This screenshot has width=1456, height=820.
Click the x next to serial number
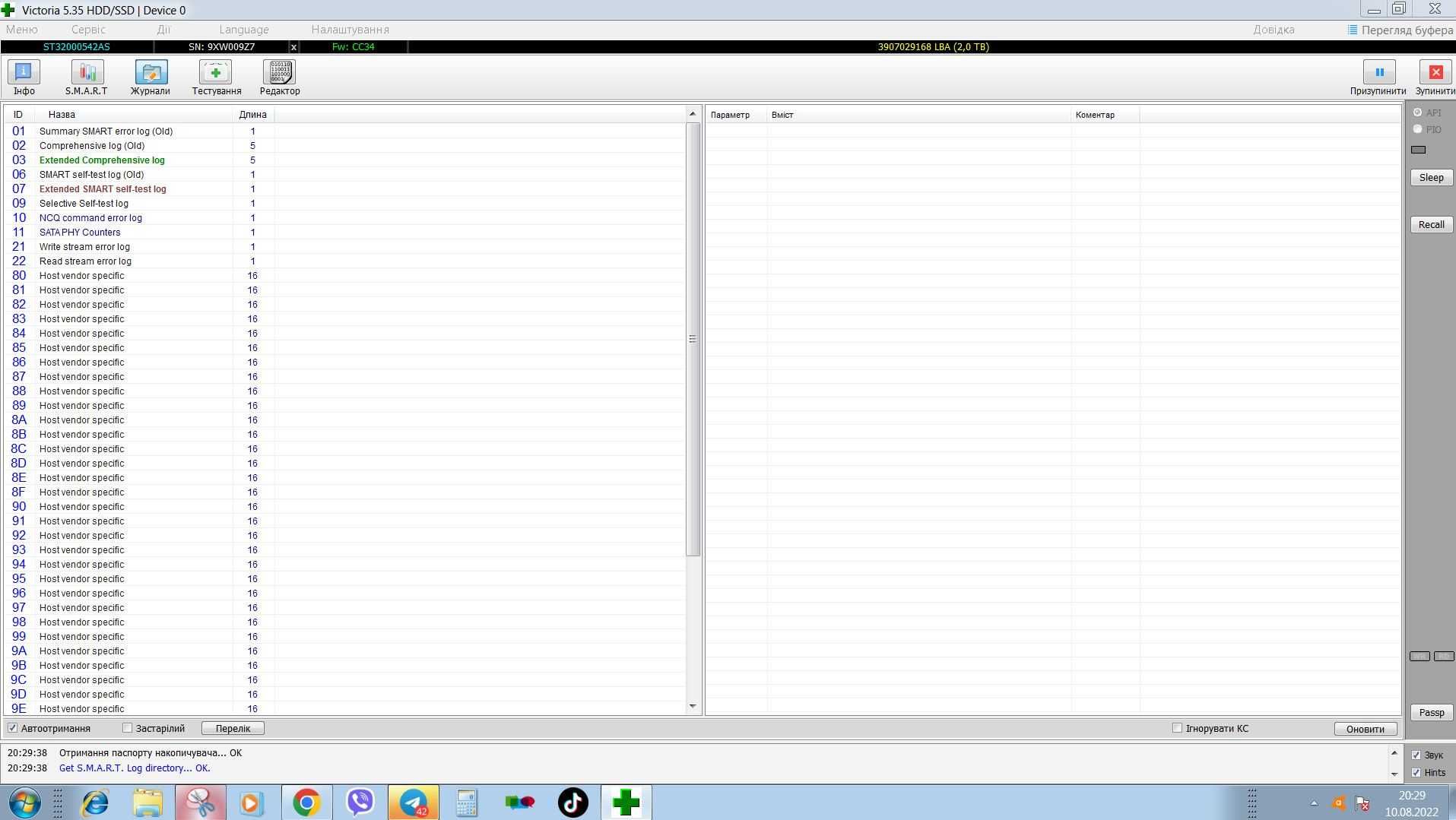click(294, 47)
